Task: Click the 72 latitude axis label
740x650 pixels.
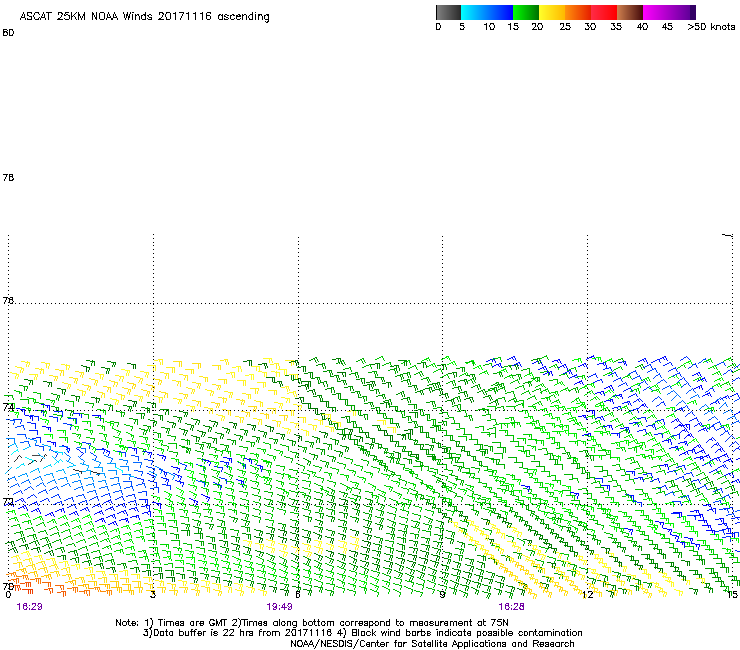Action: [8, 502]
